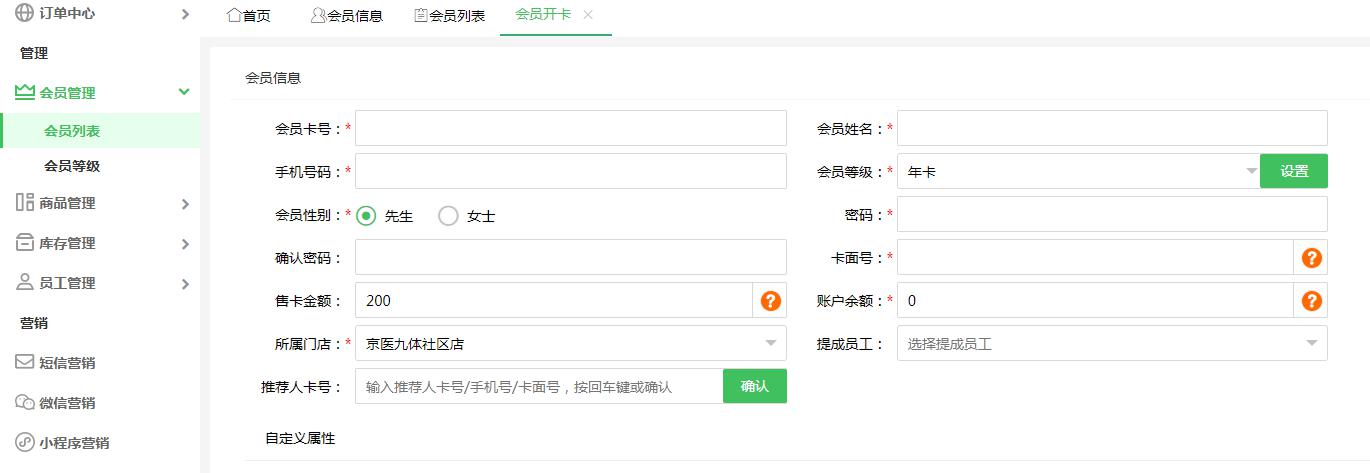Open the 所属门店 store dropdown
1370x473 pixels.
(570, 344)
